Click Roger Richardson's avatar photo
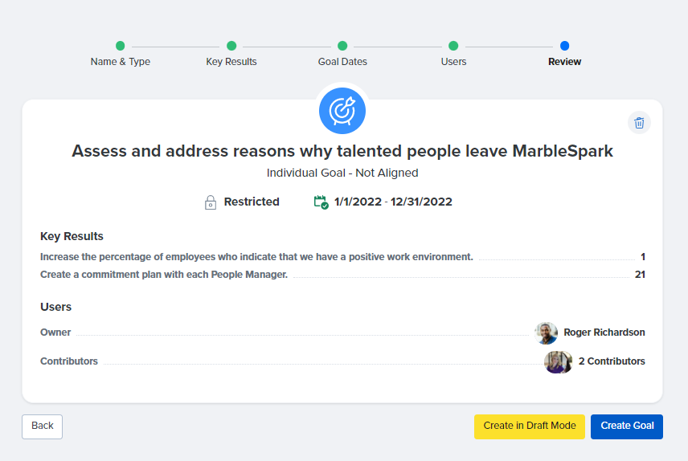This screenshot has height=461, width=688. 546,332
